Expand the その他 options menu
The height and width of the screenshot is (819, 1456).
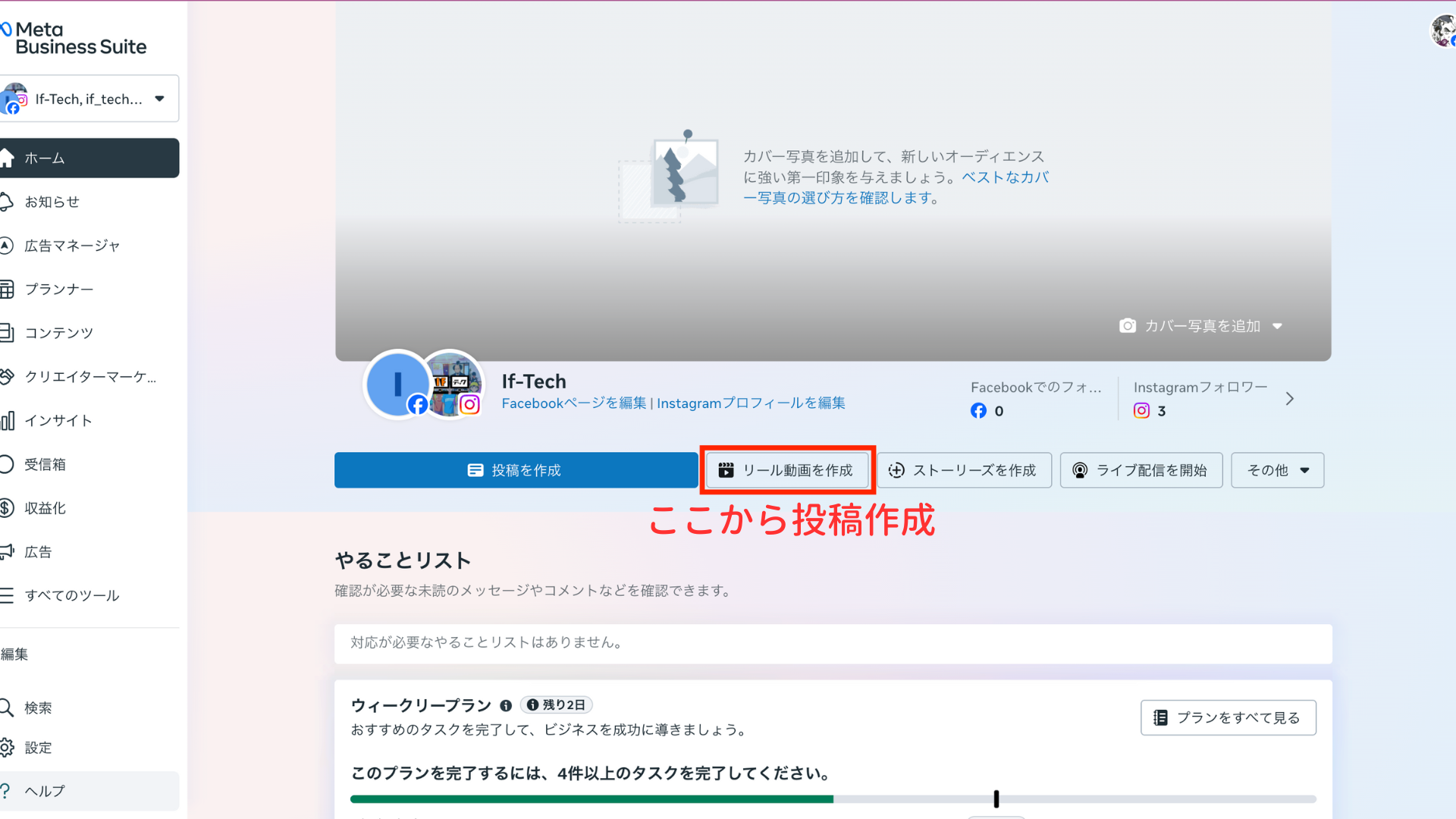[x=1277, y=470]
